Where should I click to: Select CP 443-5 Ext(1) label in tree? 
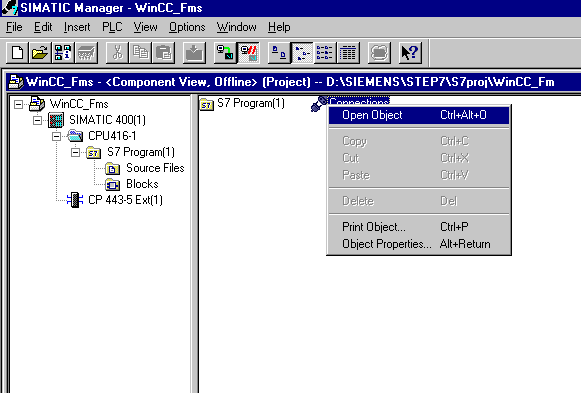[x=125, y=200]
